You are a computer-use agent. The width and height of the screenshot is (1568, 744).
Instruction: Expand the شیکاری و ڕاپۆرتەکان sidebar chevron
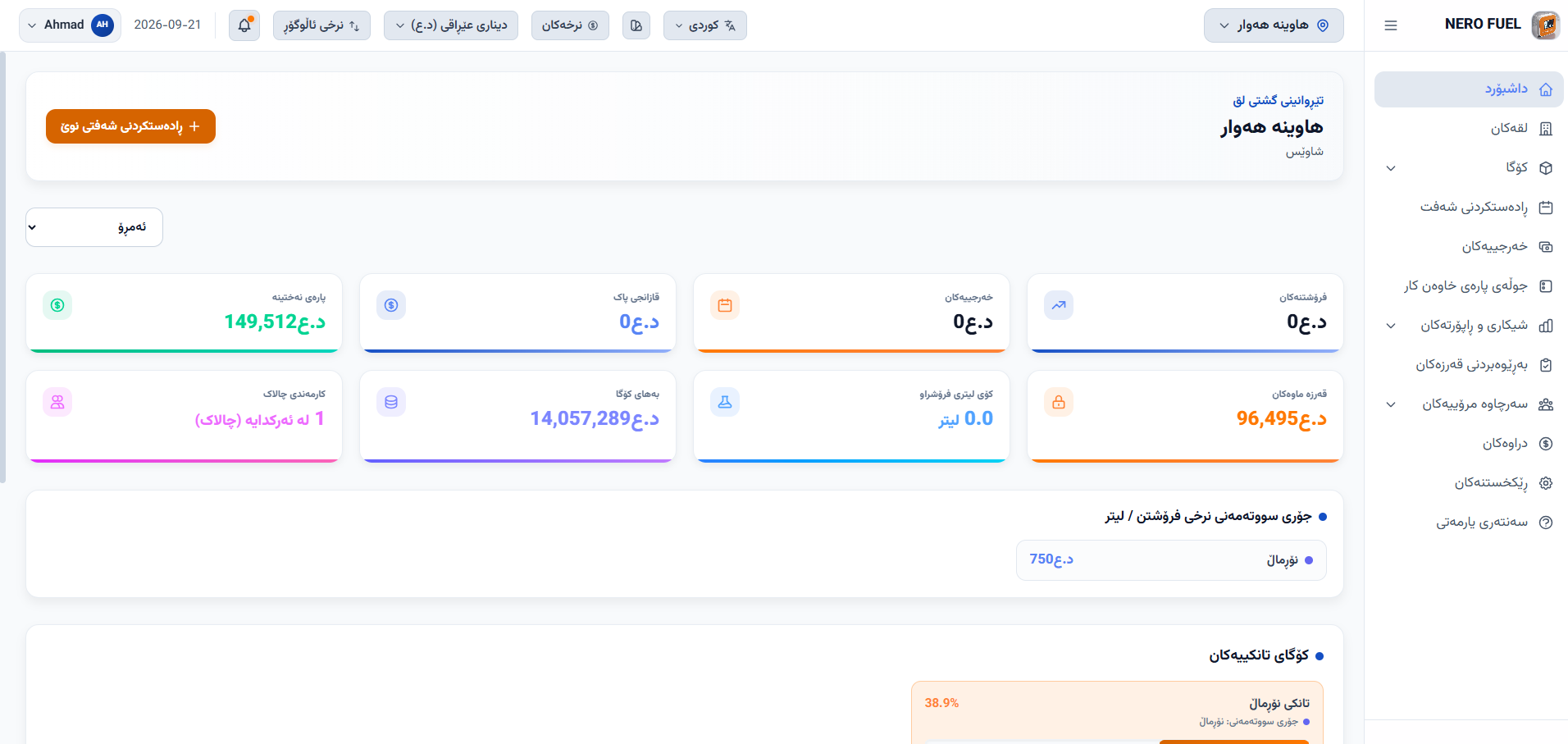click(x=1391, y=326)
